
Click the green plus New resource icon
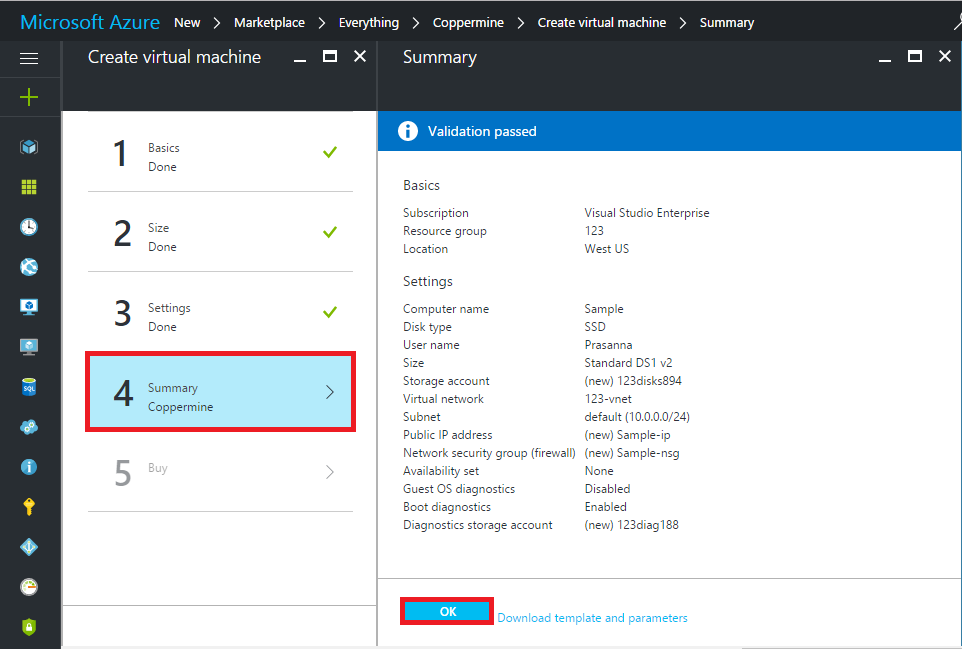tap(29, 97)
